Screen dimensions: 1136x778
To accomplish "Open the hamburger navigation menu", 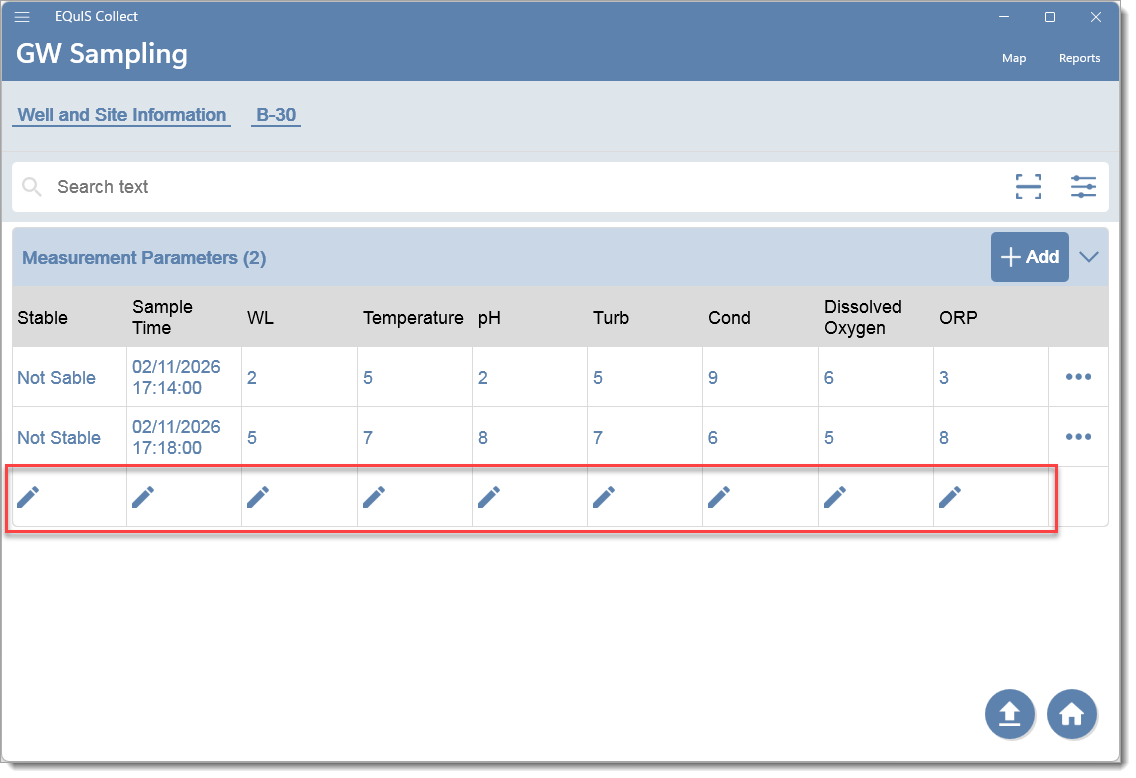I will (x=22, y=17).
